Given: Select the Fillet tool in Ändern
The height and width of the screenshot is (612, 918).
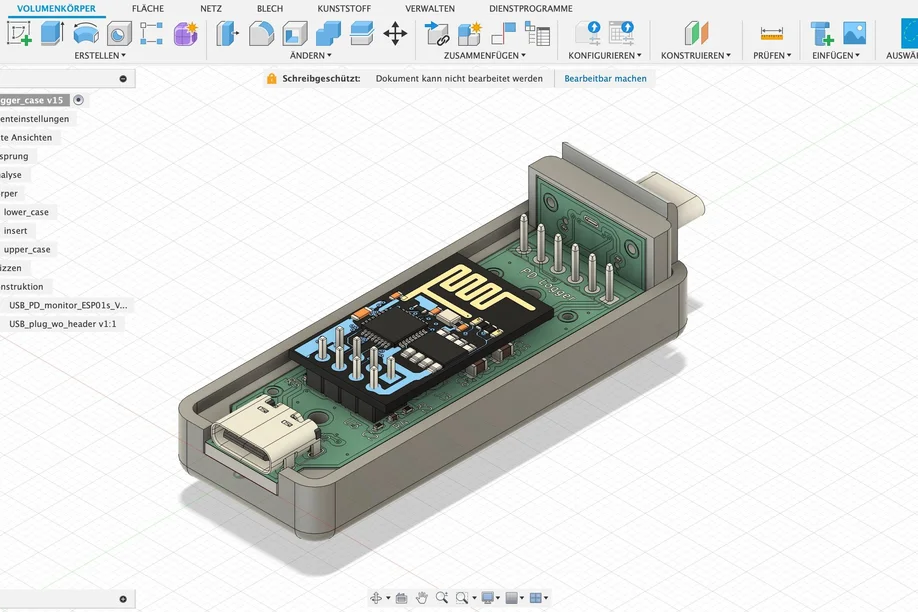Looking at the screenshot, I should [x=261, y=34].
